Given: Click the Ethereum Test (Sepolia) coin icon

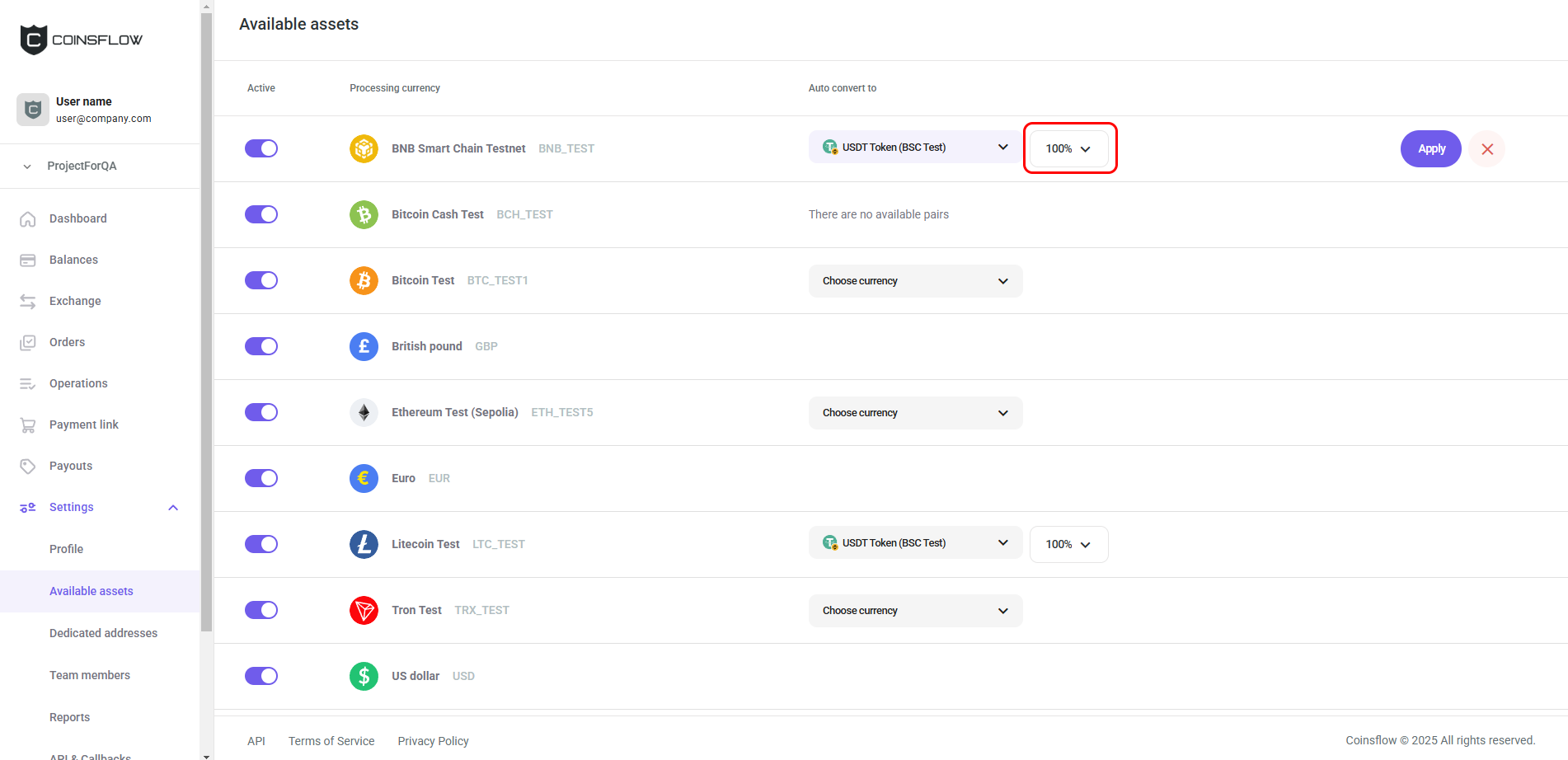Looking at the screenshot, I should point(364,412).
